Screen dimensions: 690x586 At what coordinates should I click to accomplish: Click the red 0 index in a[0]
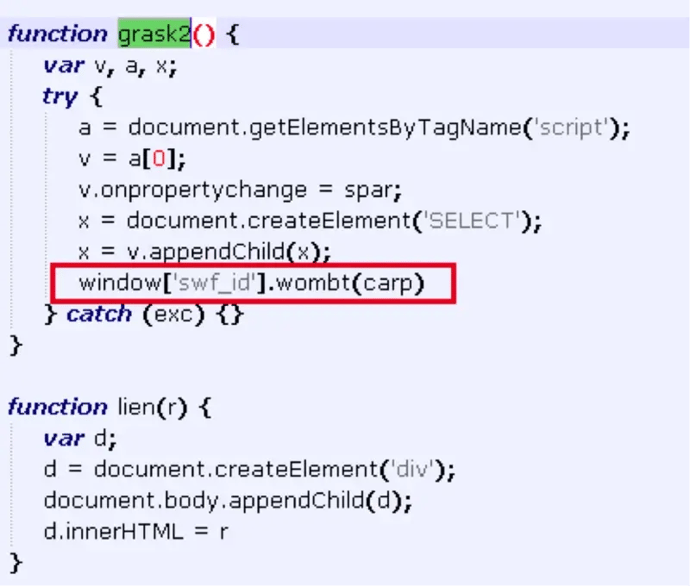coord(158,159)
